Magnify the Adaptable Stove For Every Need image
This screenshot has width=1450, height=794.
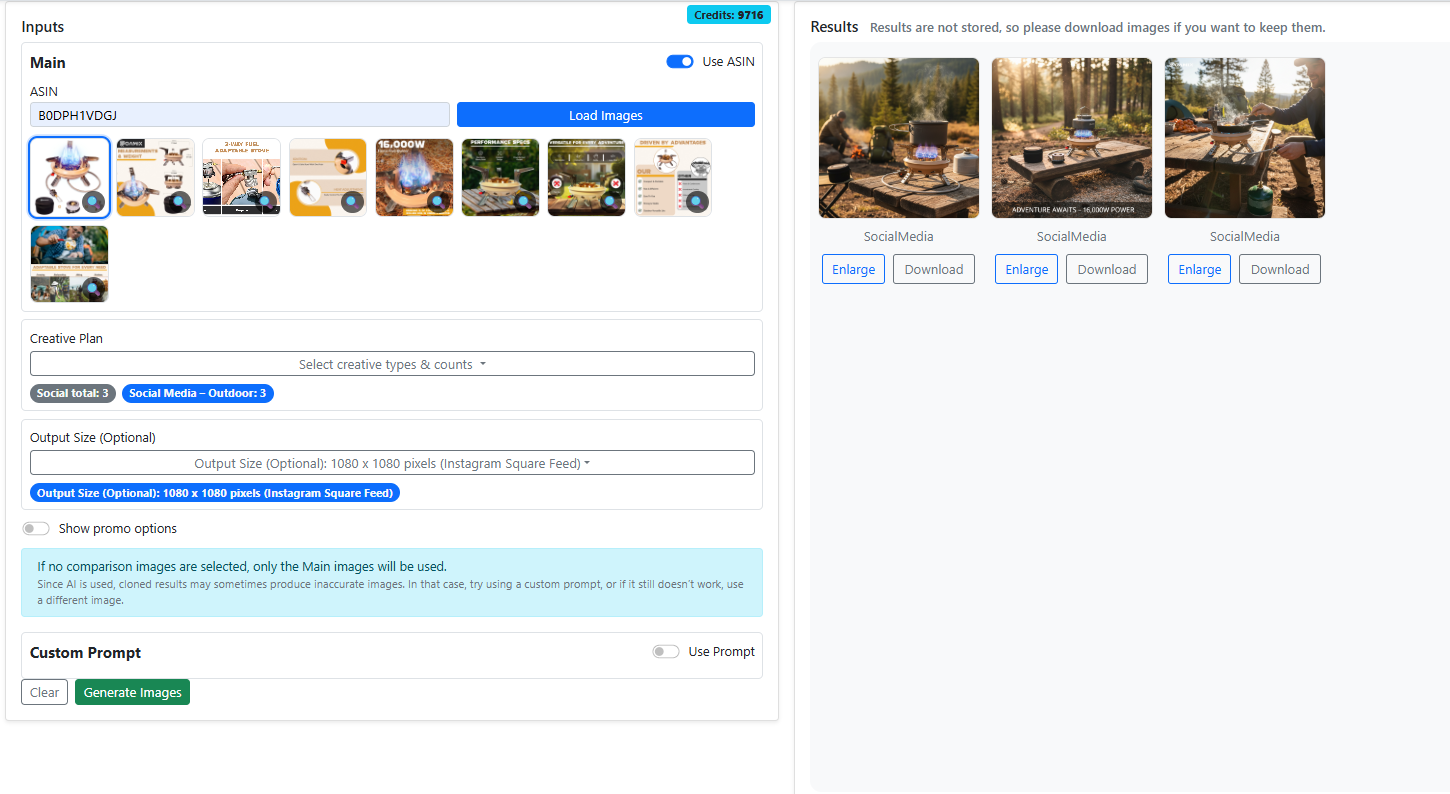(x=92, y=288)
